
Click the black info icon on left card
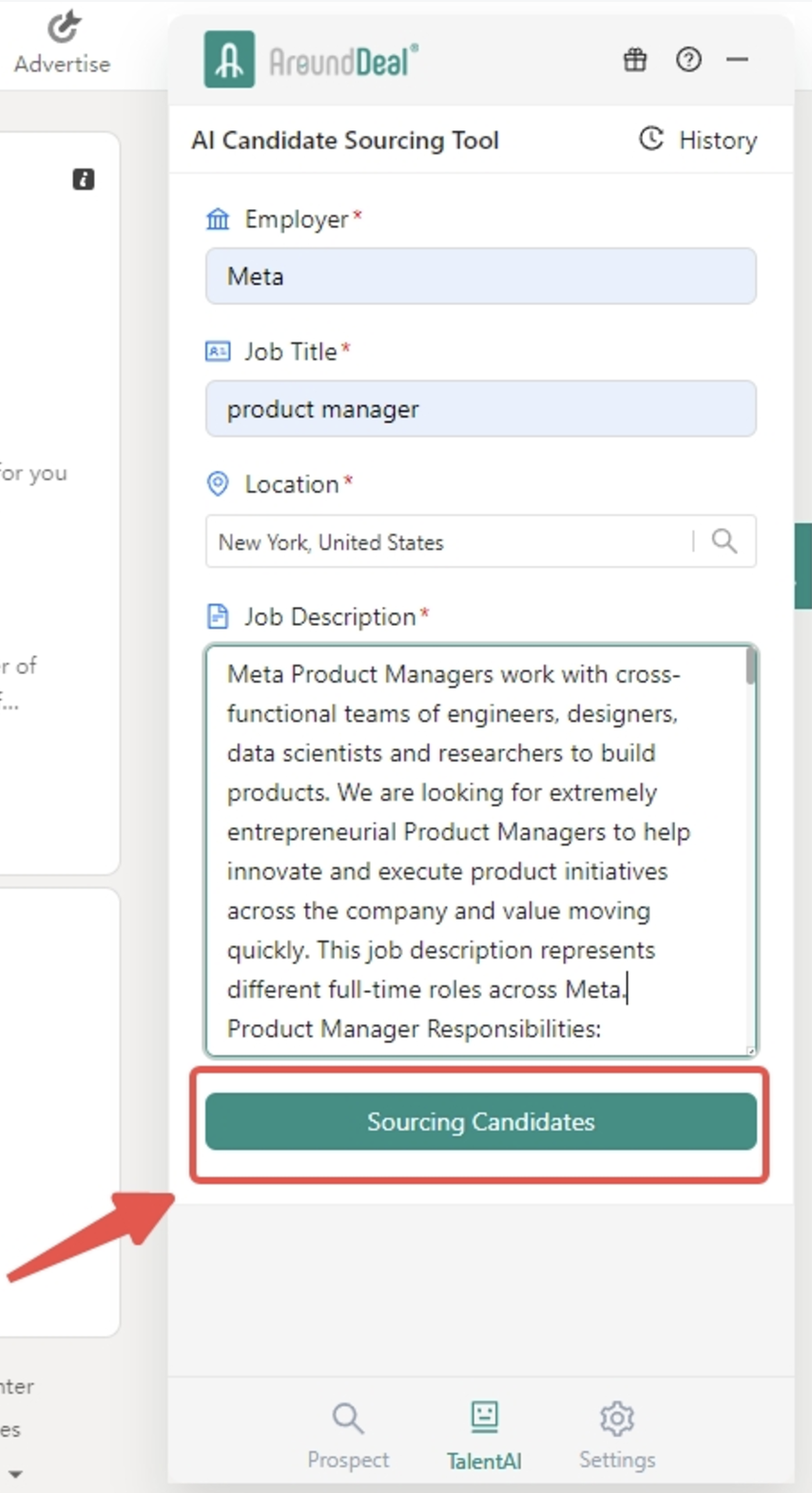click(x=84, y=179)
